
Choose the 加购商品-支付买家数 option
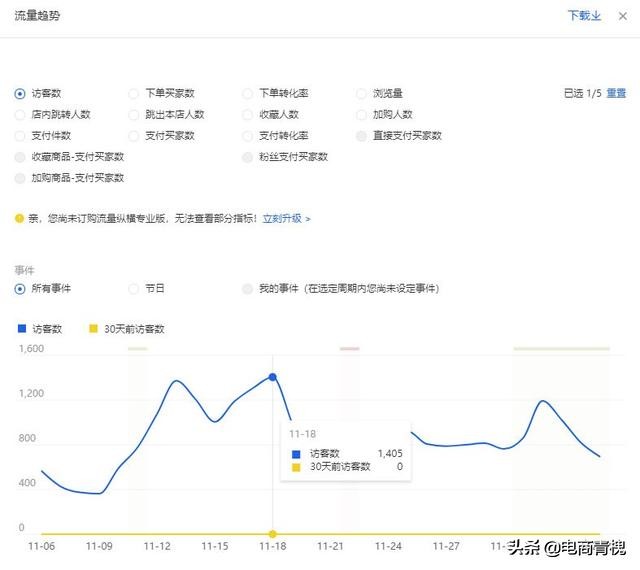(20, 178)
